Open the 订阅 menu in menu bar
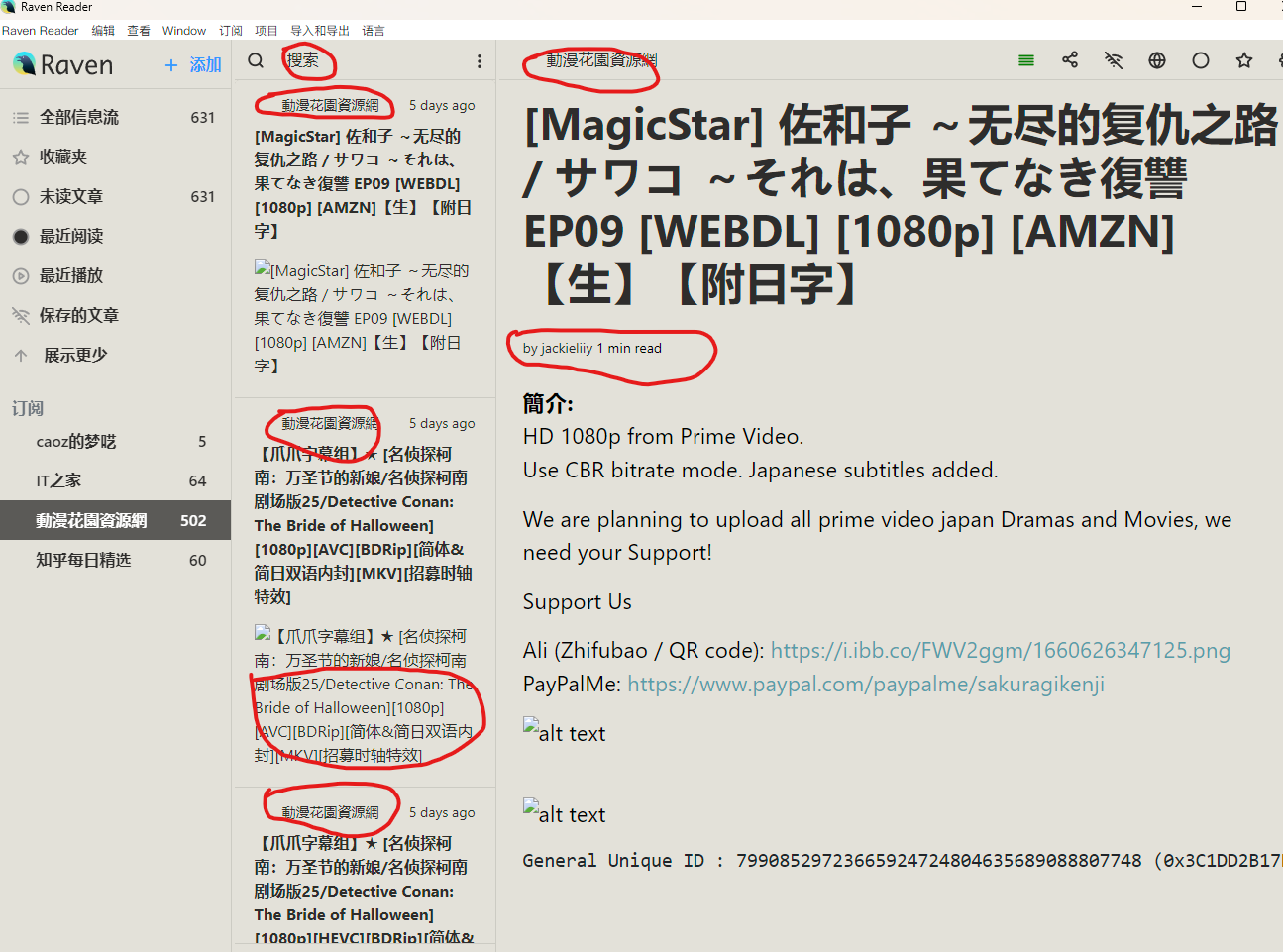This screenshot has width=1283, height=952. [x=230, y=31]
